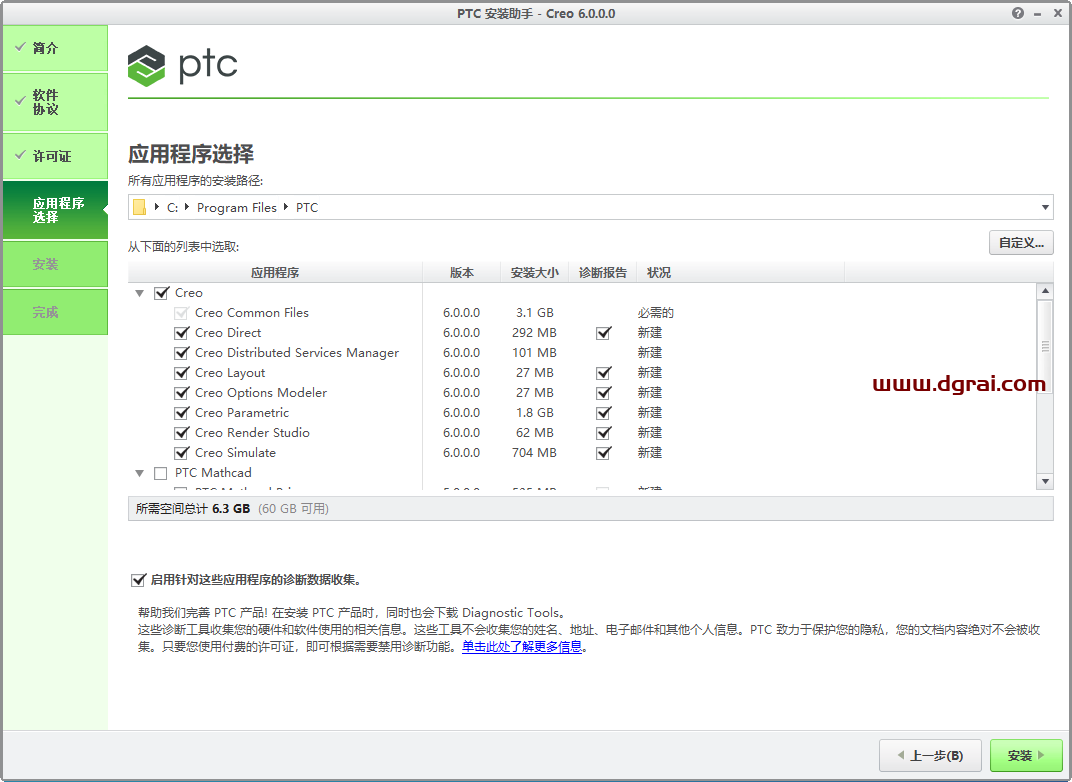This screenshot has width=1072, height=782.
Task: Click the Creo Distributed Services Manager label
Action: coord(297,353)
